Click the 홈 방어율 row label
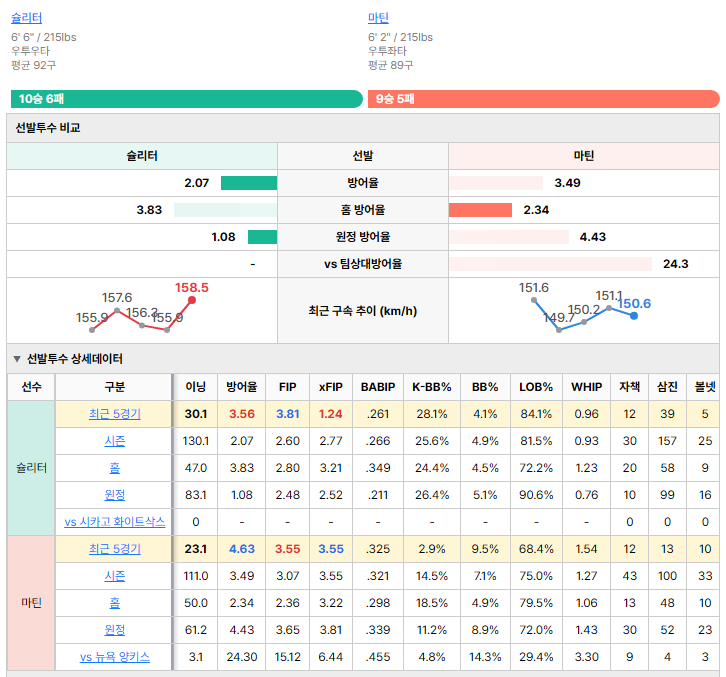Image resolution: width=726 pixels, height=677 pixels. [363, 210]
